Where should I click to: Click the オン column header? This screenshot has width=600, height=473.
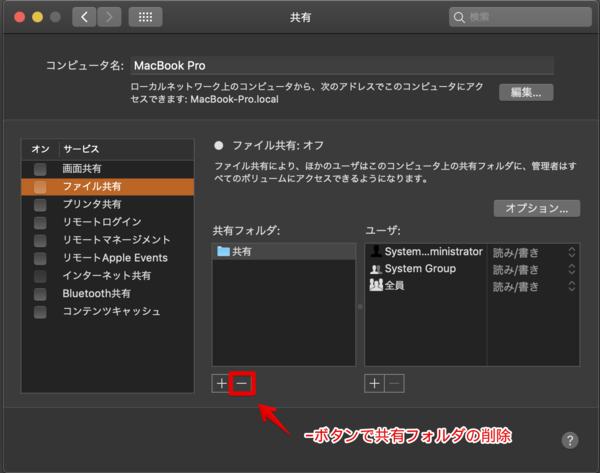tap(40, 149)
